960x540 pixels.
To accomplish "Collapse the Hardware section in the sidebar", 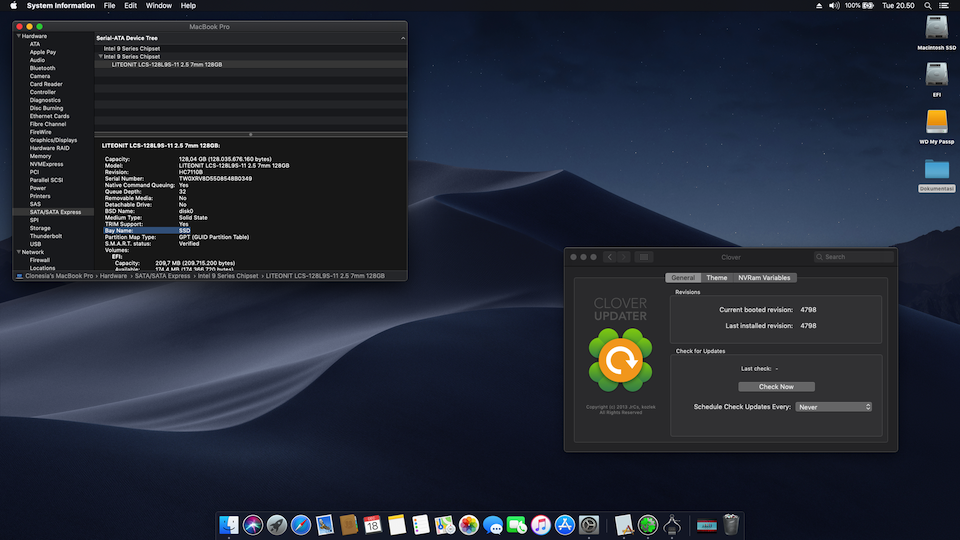I will click(17, 36).
